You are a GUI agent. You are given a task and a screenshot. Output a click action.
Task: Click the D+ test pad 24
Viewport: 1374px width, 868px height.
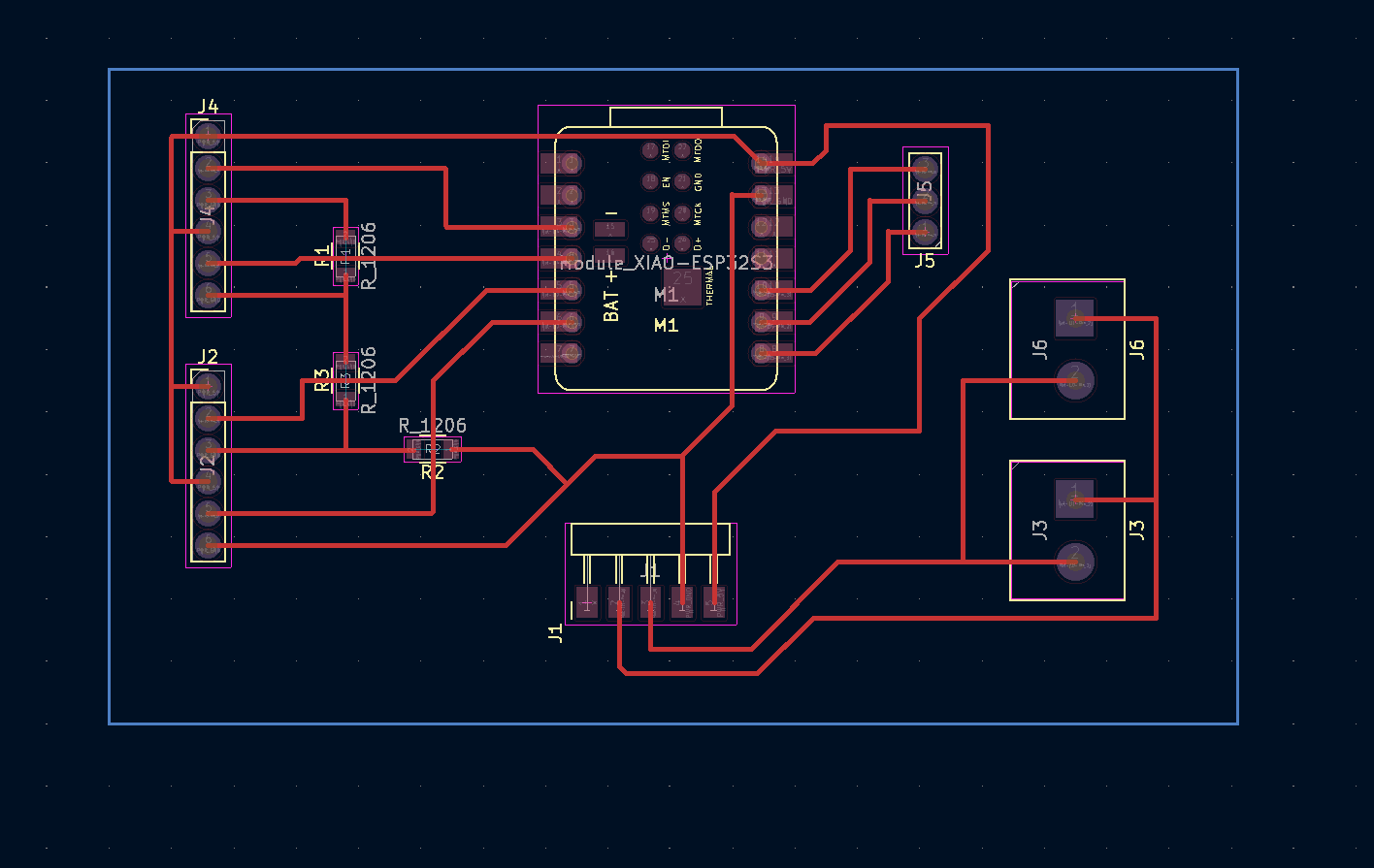pos(683,242)
